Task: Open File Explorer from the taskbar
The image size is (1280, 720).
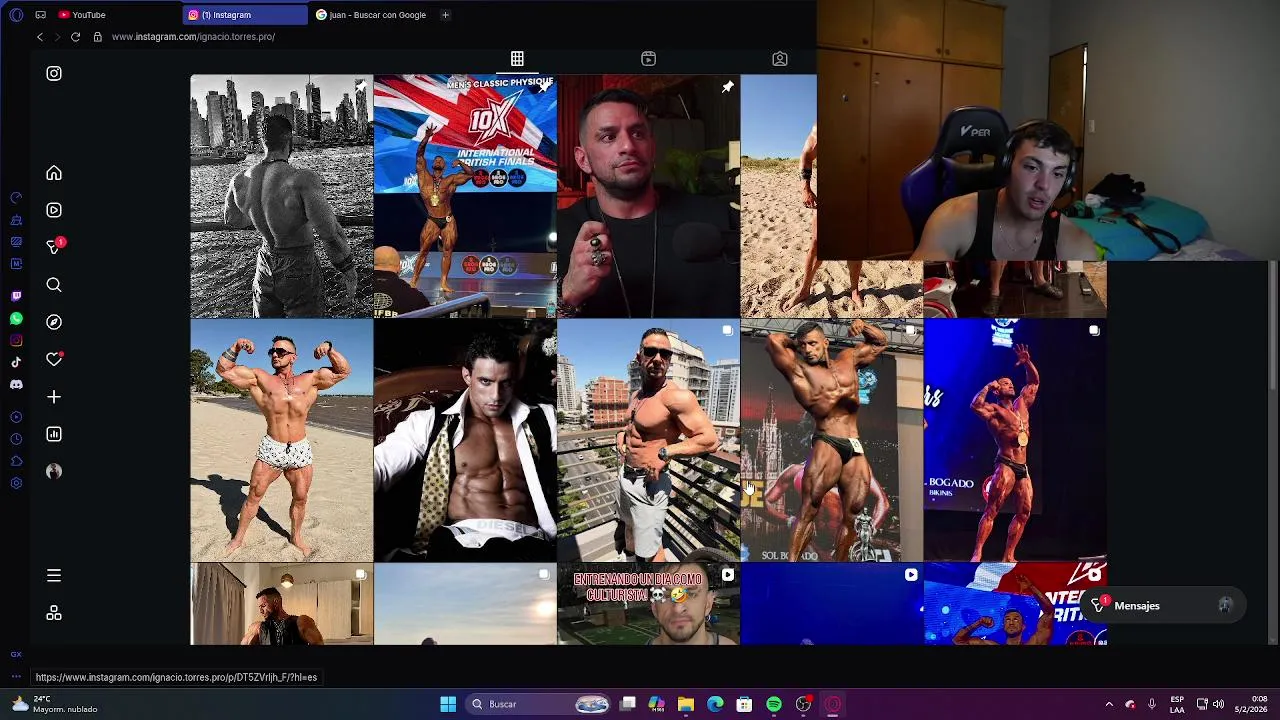Action: click(686, 704)
